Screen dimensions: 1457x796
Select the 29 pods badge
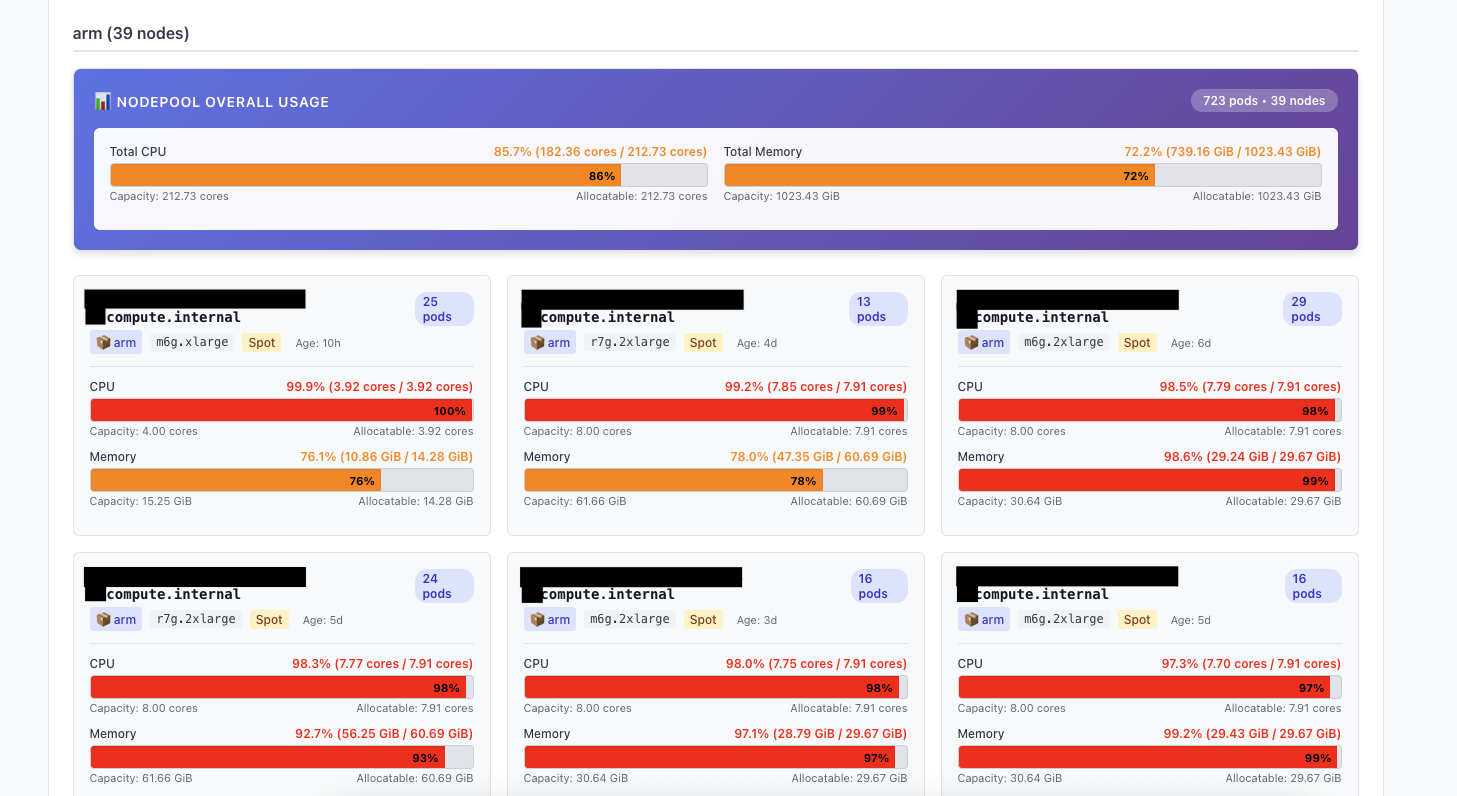coord(1311,309)
